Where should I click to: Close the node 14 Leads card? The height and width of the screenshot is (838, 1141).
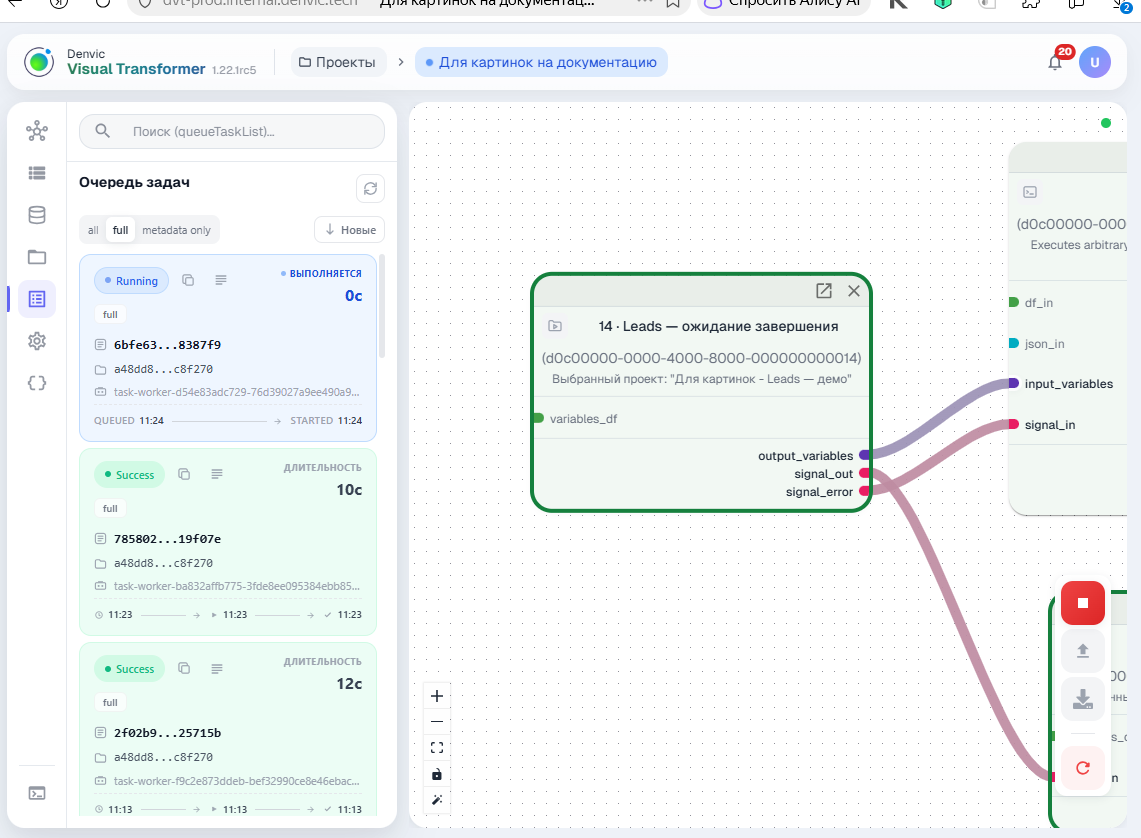[x=854, y=291]
